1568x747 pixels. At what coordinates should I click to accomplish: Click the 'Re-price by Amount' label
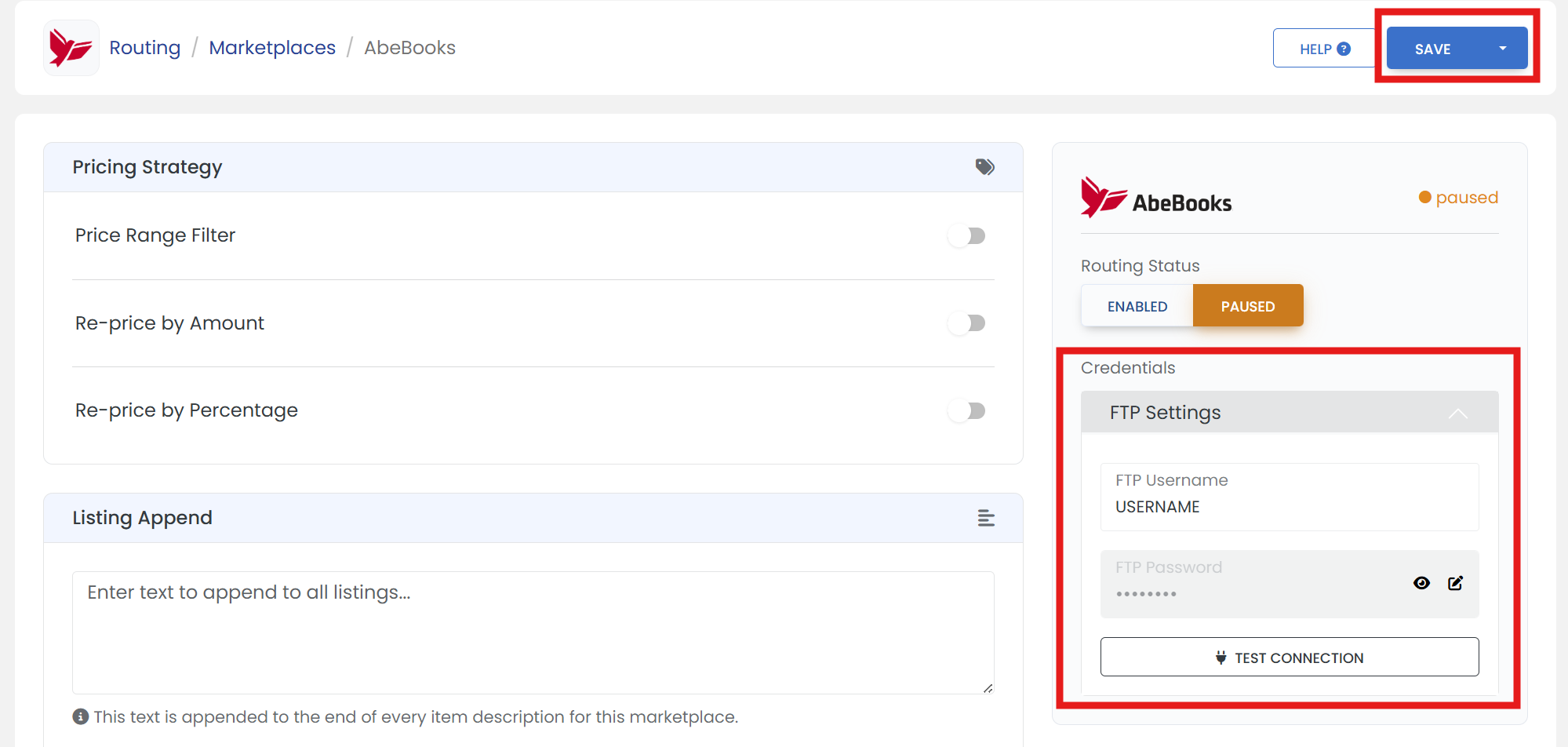[x=169, y=323]
